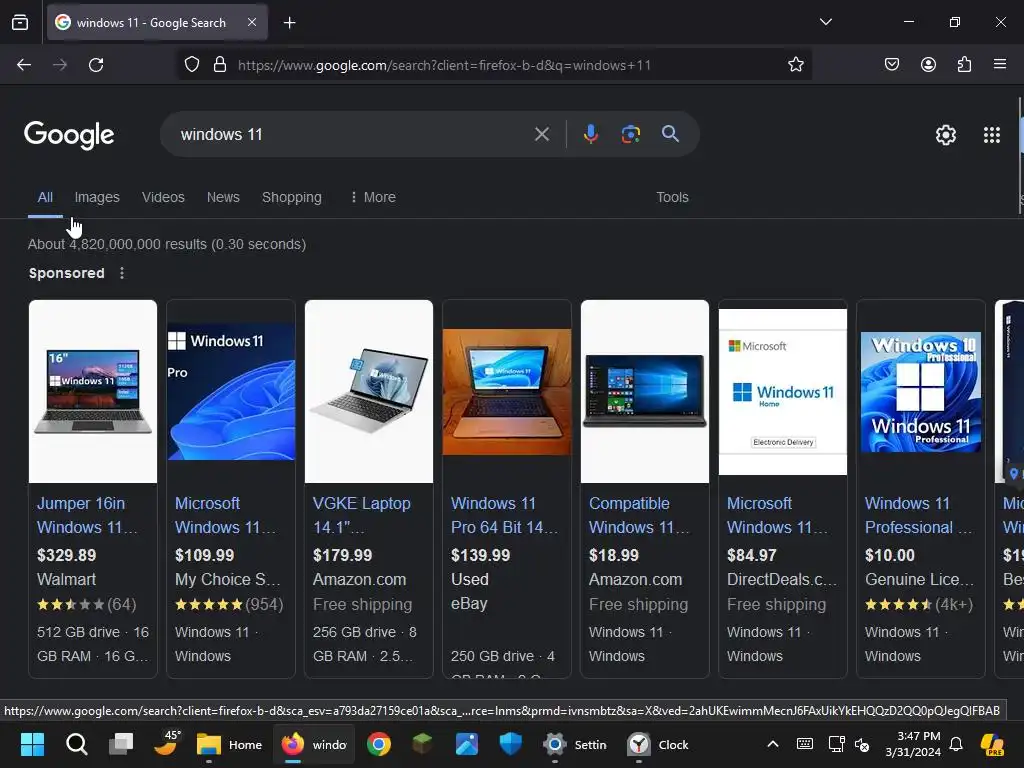Open the Minecraft block icon on the taskbar
Screen dimensions: 1024x768
coord(423,744)
